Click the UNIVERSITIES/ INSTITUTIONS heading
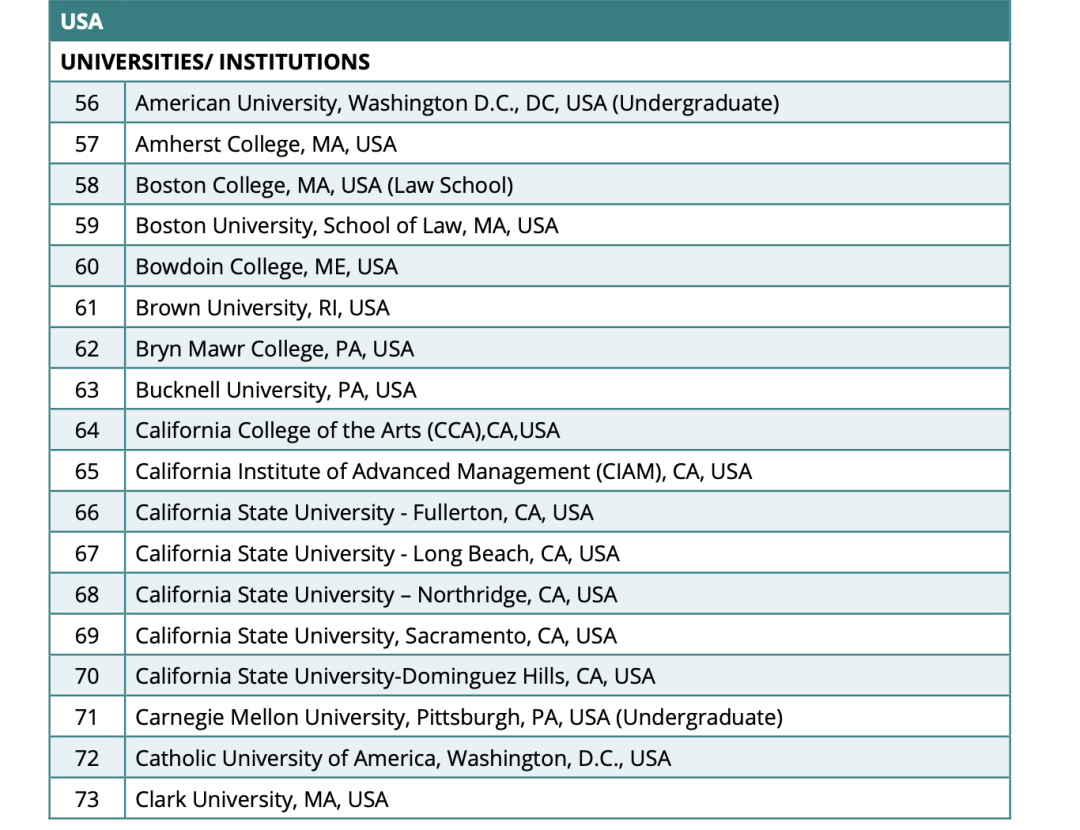This screenshot has height=830, width=1080. [x=215, y=62]
